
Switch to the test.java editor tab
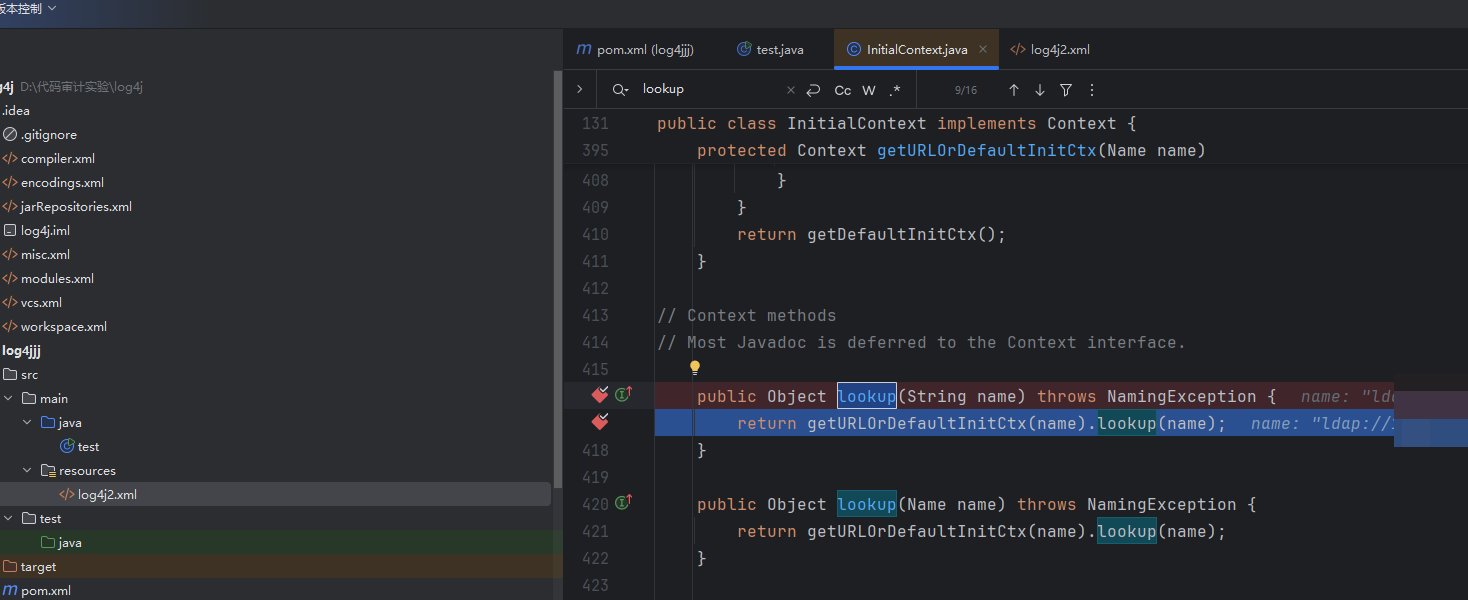[x=769, y=49]
